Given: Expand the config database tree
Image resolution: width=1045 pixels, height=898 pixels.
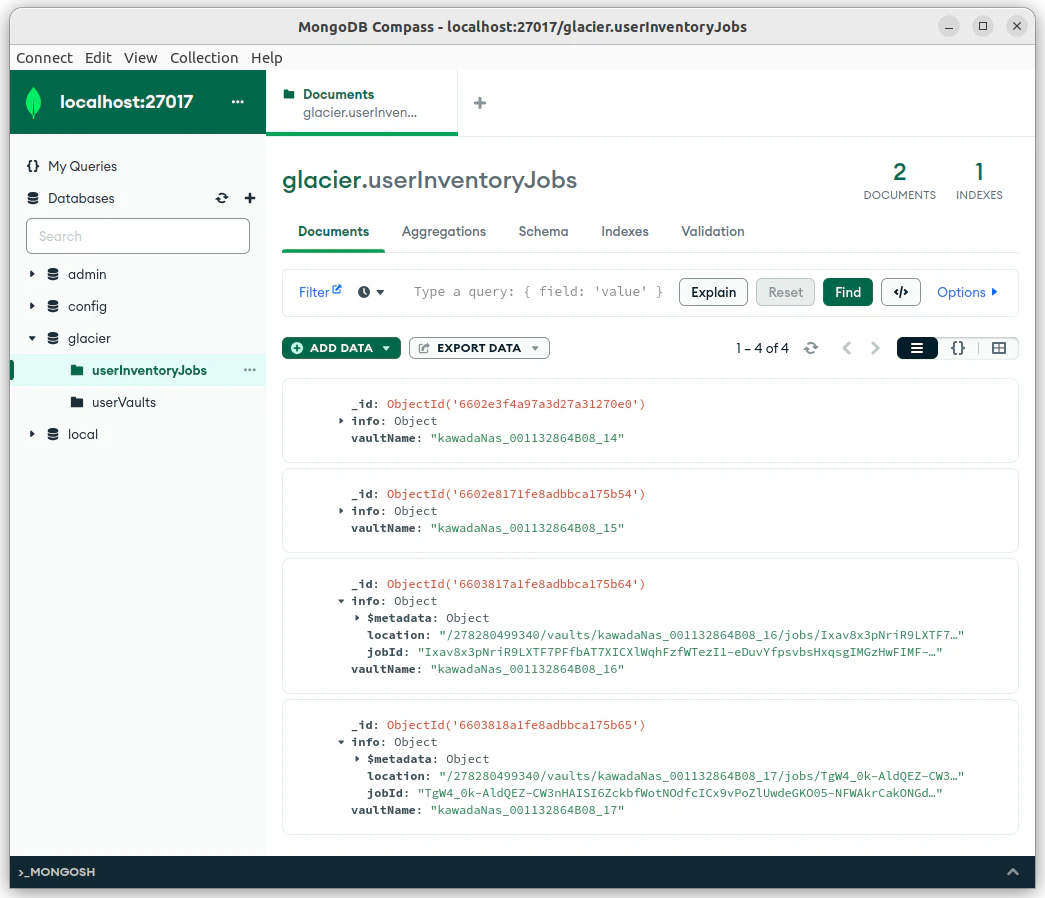Looking at the screenshot, I should coord(31,306).
